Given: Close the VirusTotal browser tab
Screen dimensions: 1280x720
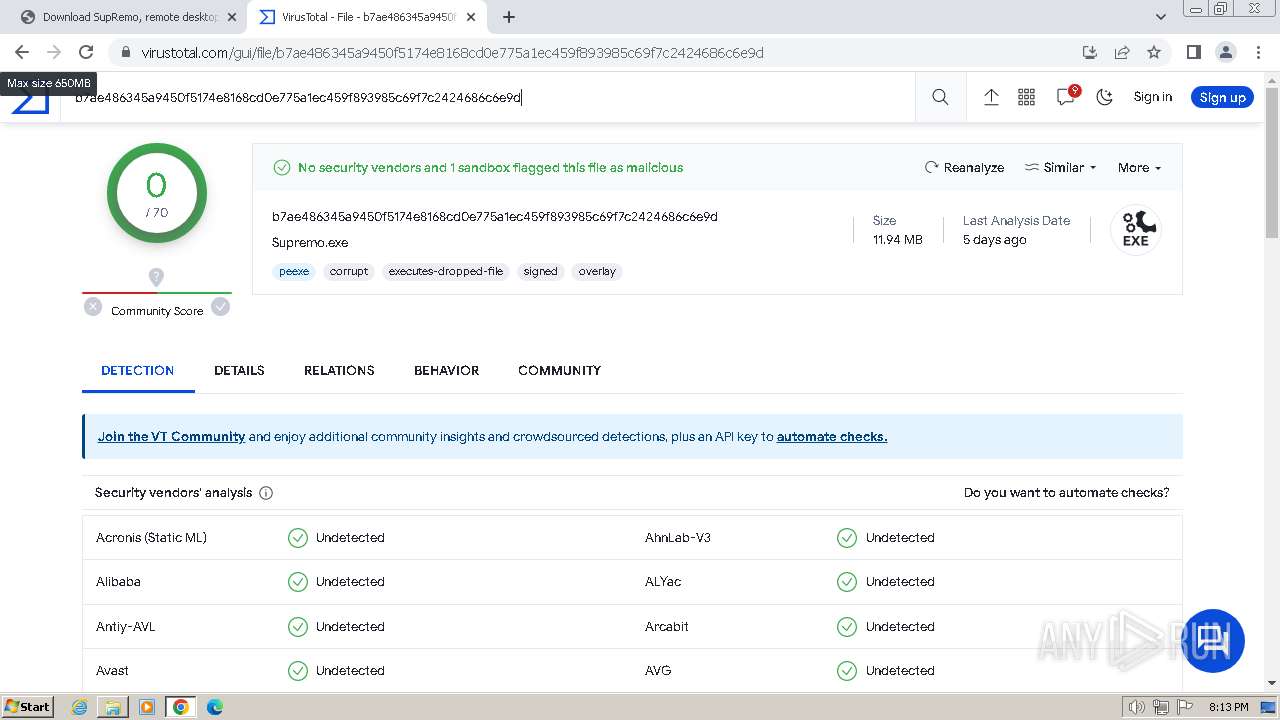Looking at the screenshot, I should pyautogui.click(x=471, y=17).
